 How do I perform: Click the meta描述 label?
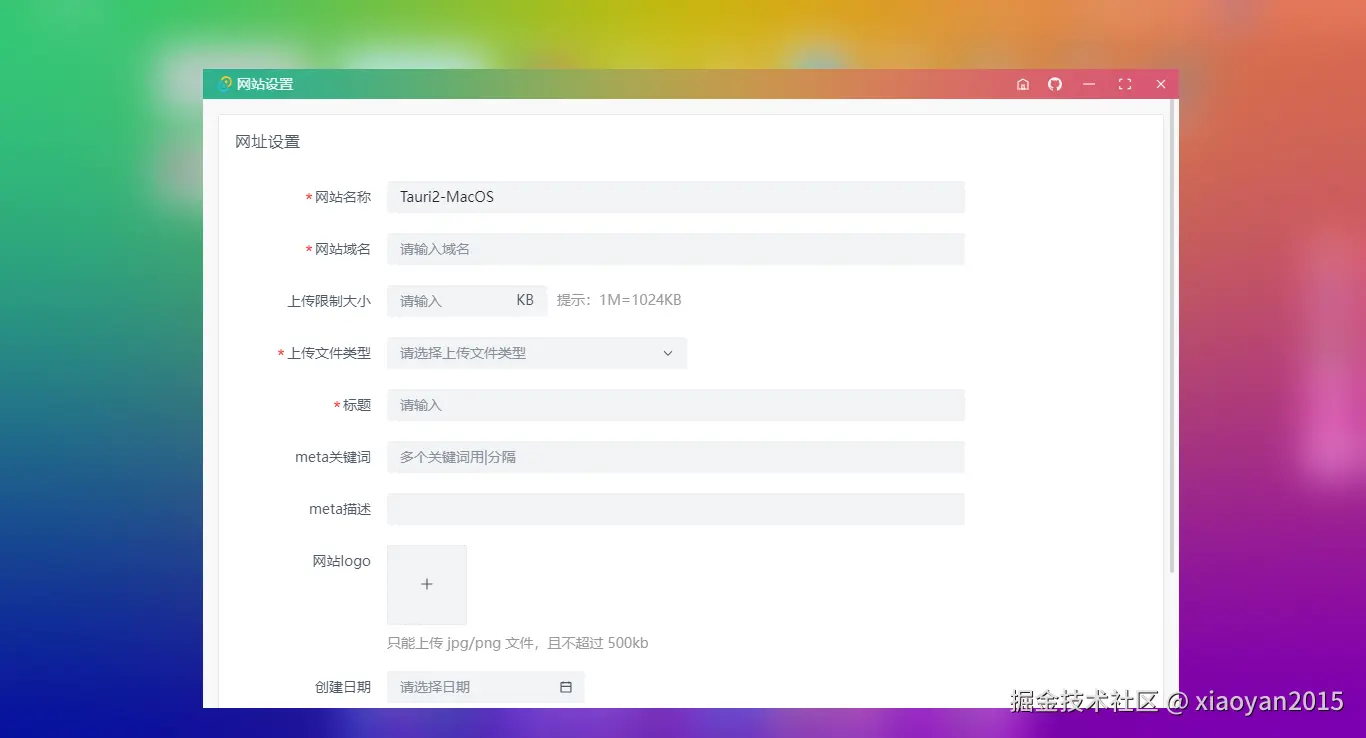click(x=340, y=509)
